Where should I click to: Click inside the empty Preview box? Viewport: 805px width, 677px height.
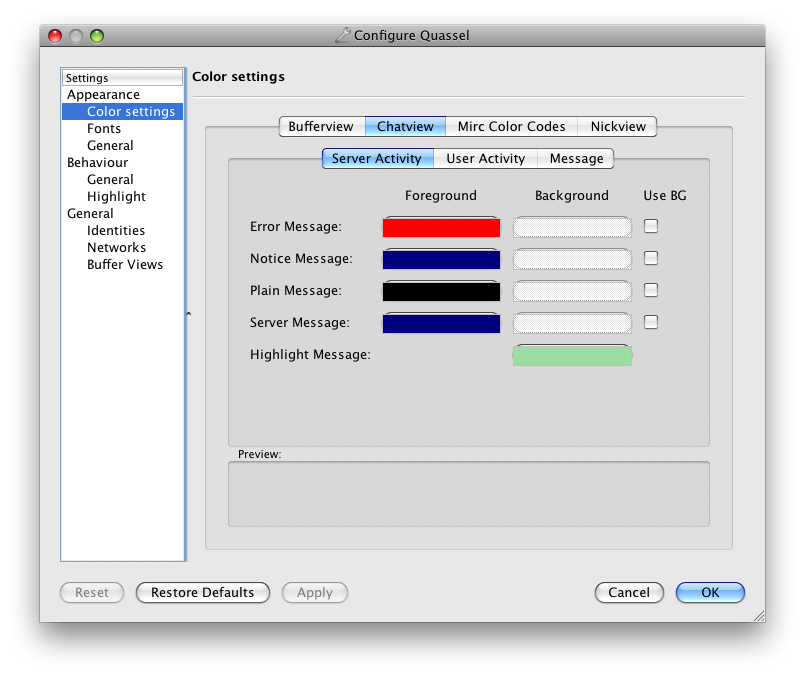469,494
